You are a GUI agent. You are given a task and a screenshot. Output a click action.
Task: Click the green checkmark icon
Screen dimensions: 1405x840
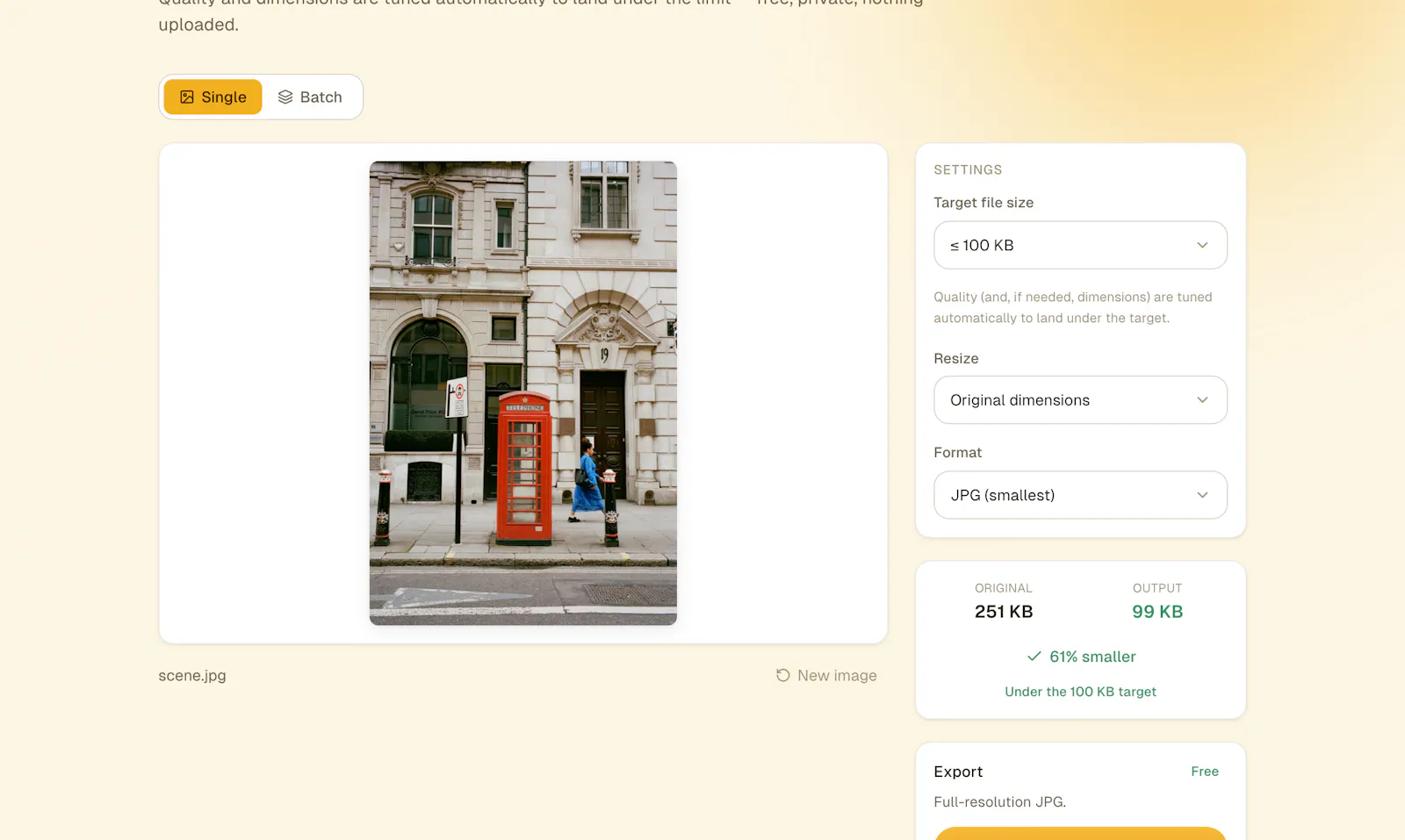pyautogui.click(x=1034, y=657)
